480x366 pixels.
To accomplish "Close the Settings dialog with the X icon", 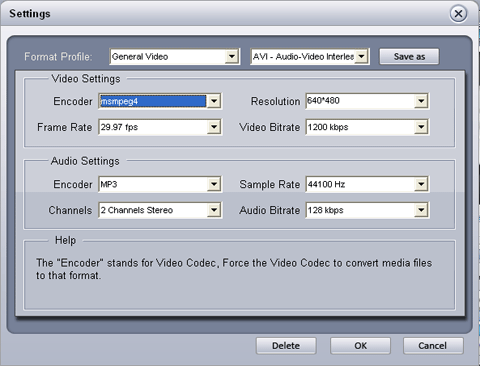I will click(458, 14).
